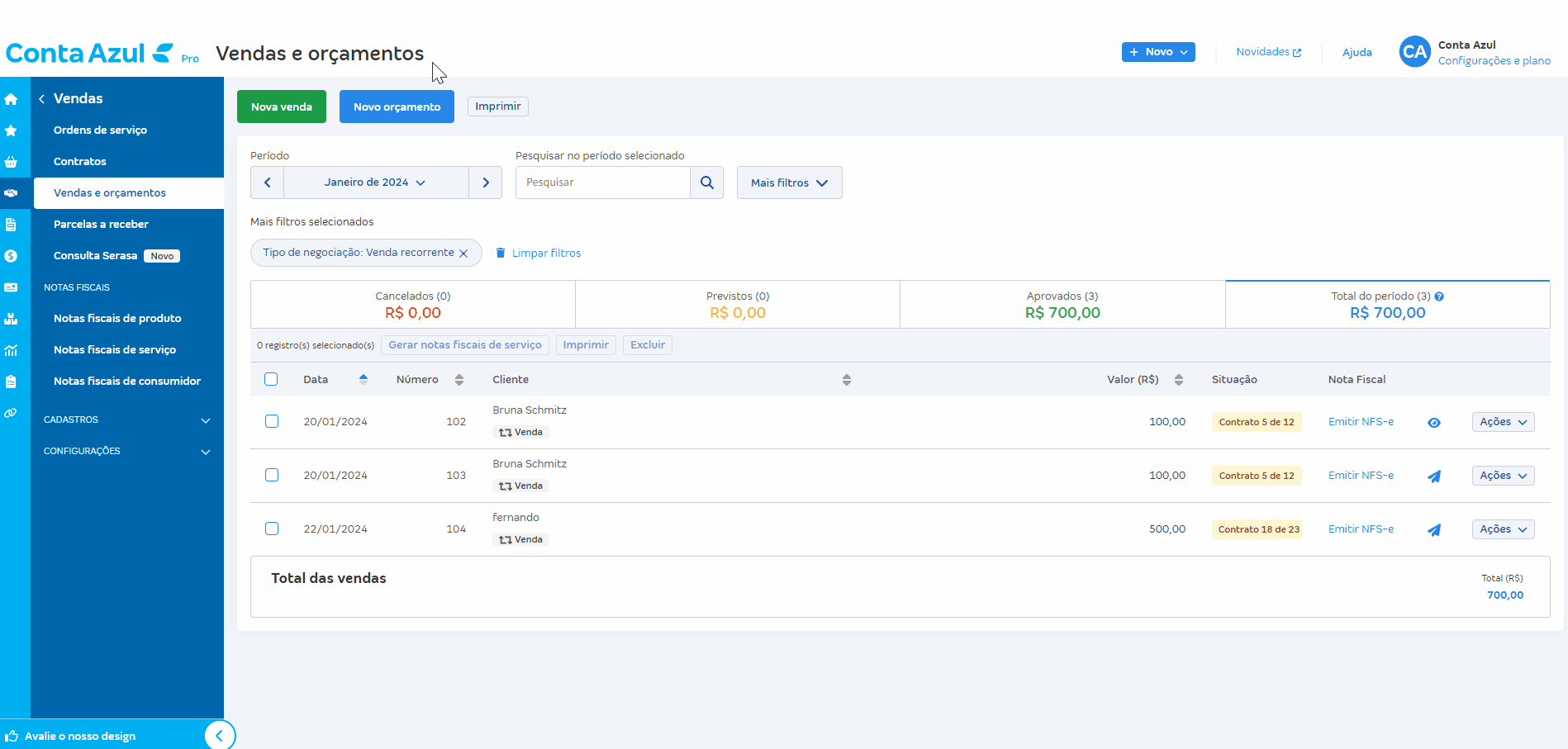Click the search magnifier button
This screenshot has width=1568, height=749.
pyautogui.click(x=707, y=183)
